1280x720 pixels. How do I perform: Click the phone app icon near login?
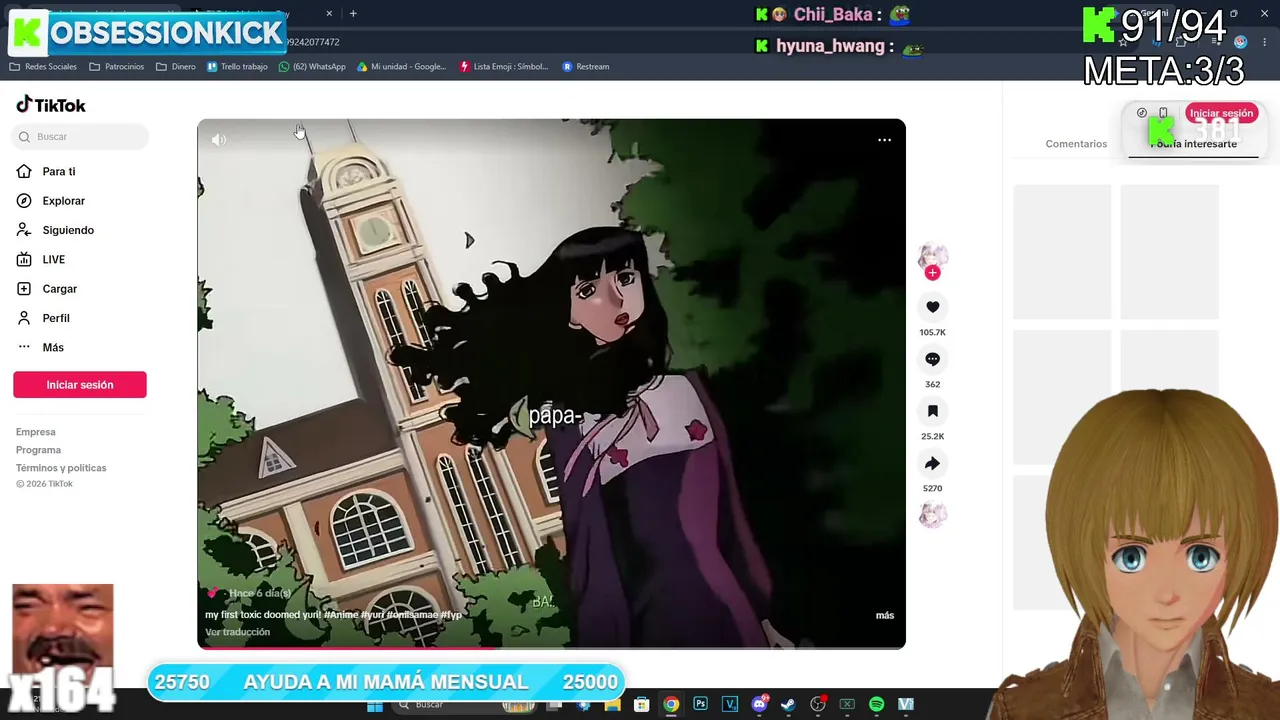1163,113
